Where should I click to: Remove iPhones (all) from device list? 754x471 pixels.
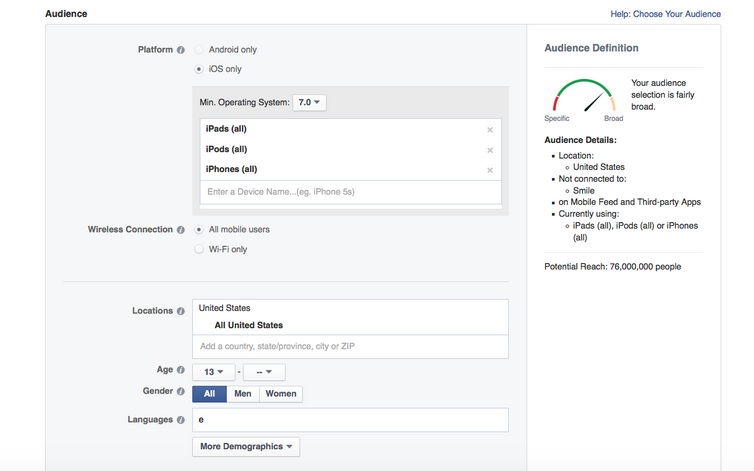pyautogui.click(x=490, y=170)
